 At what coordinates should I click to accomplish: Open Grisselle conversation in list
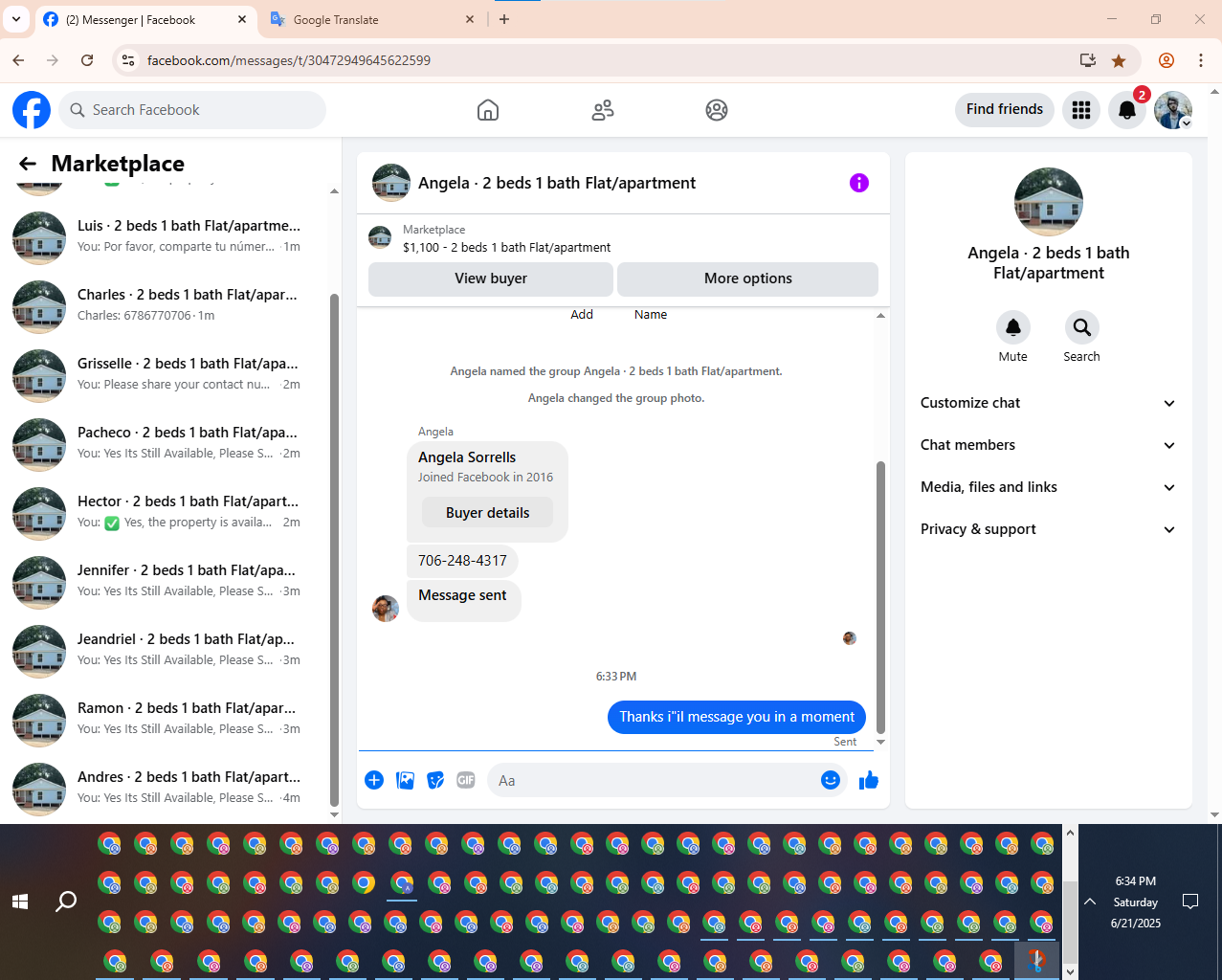(x=168, y=374)
